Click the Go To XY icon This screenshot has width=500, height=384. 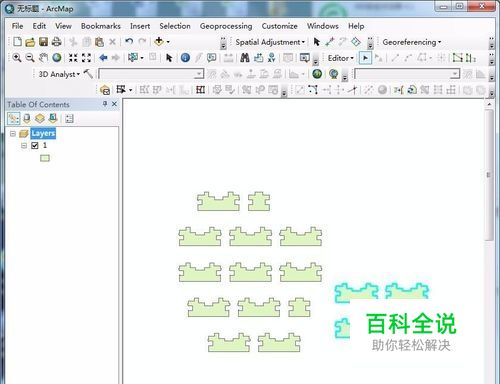[x=272, y=58]
